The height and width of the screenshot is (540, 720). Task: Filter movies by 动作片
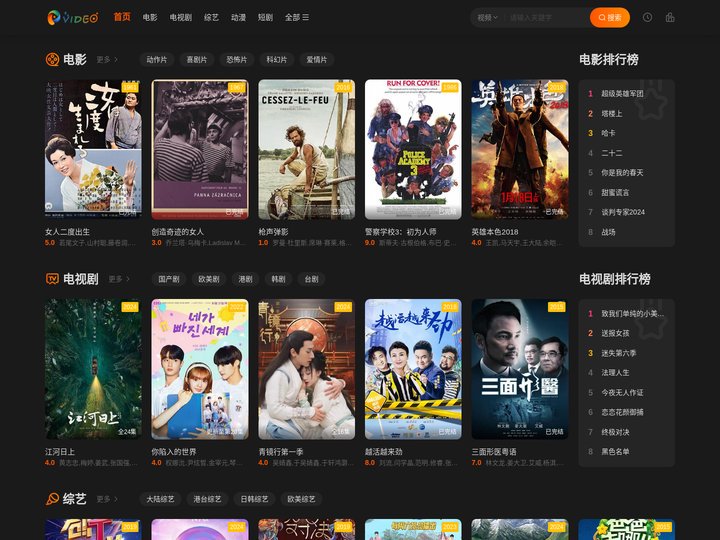pos(157,60)
